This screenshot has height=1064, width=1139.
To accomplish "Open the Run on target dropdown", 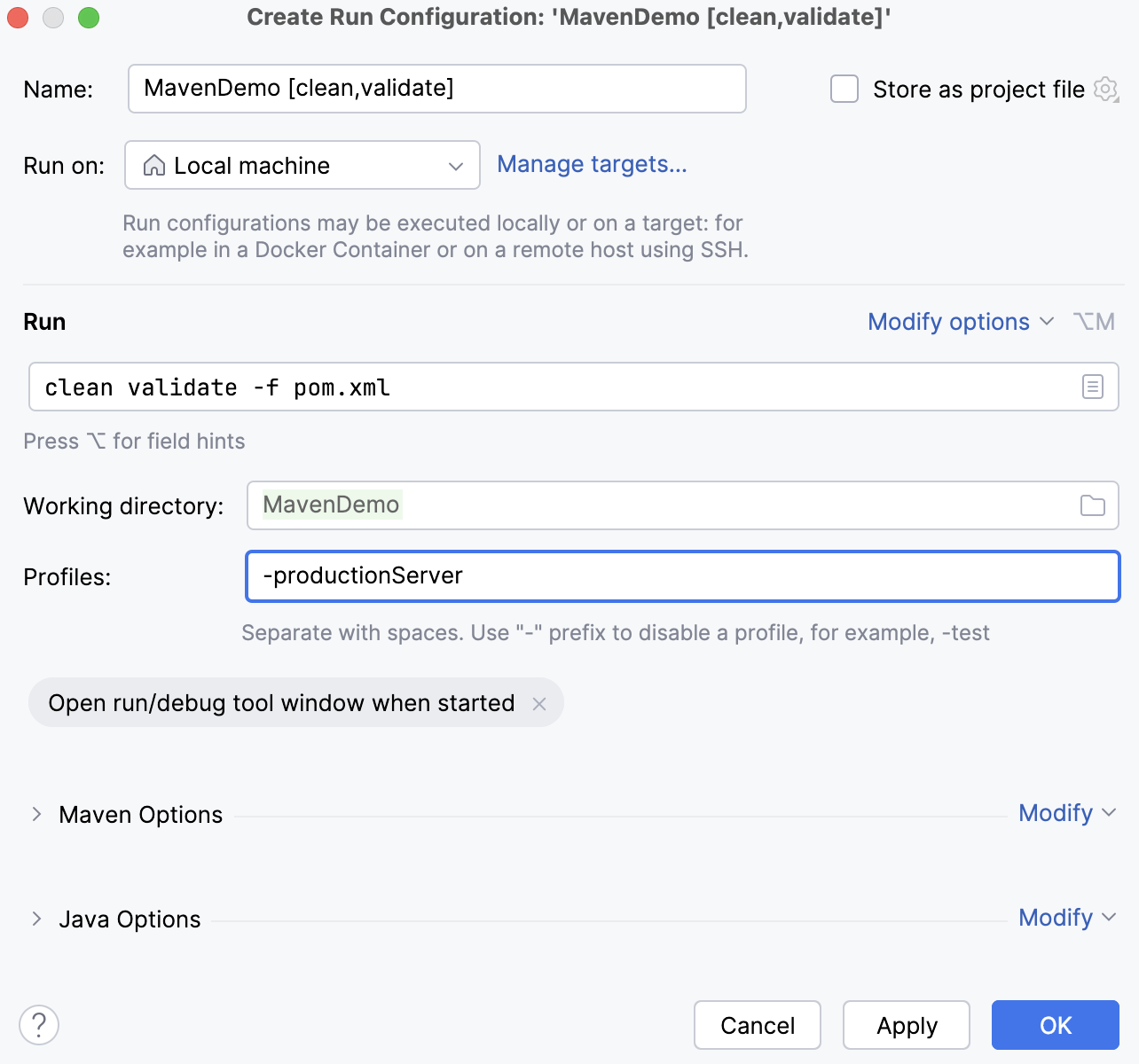I will pos(456,165).
